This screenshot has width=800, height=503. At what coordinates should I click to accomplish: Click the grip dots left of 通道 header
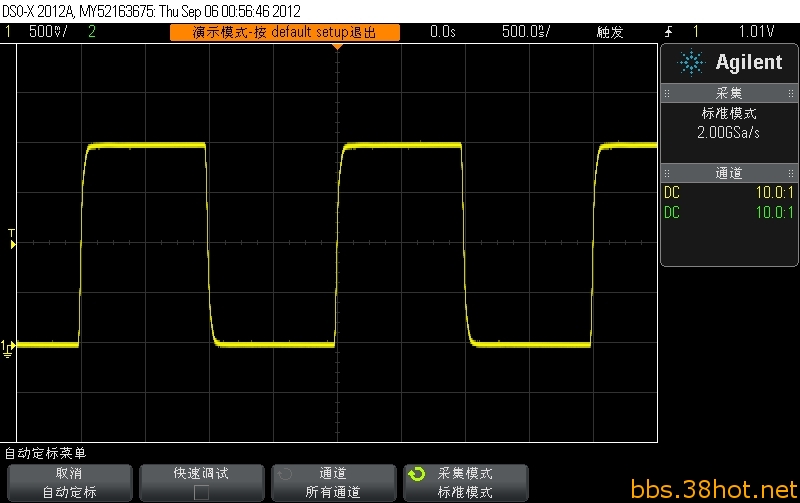(667, 173)
